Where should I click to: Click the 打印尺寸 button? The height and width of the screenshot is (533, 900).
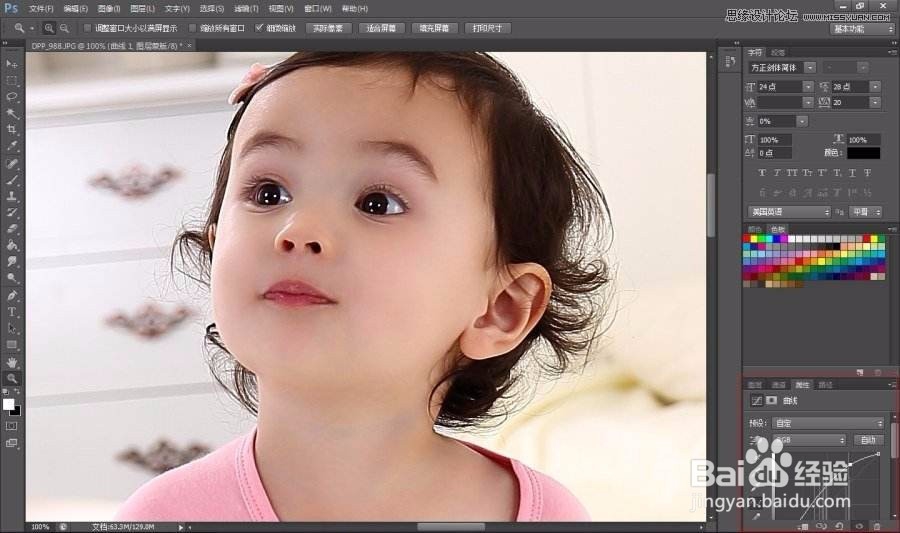(x=487, y=28)
